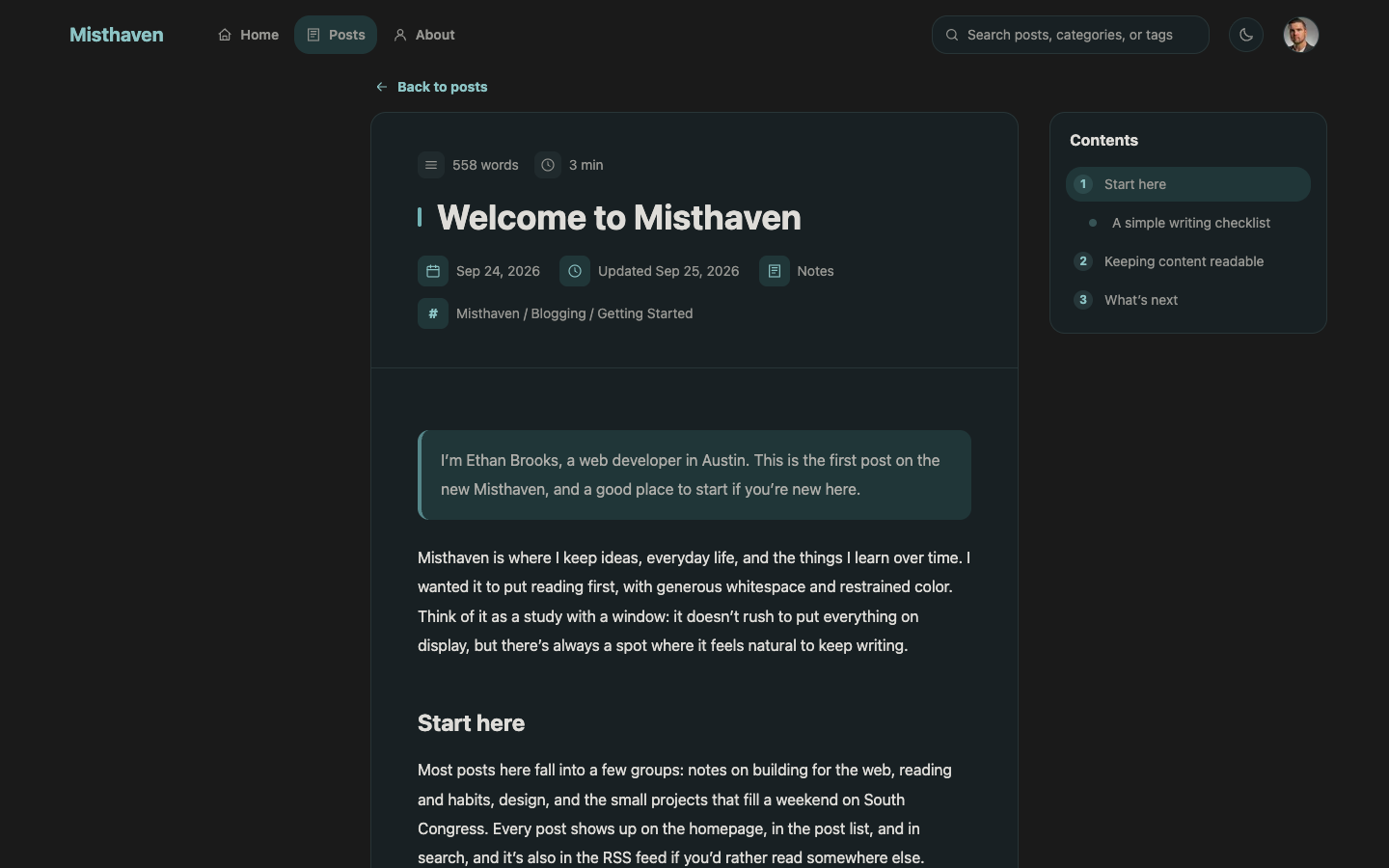The image size is (1389, 868).
Task: Go to the Home page
Action: coord(248,35)
